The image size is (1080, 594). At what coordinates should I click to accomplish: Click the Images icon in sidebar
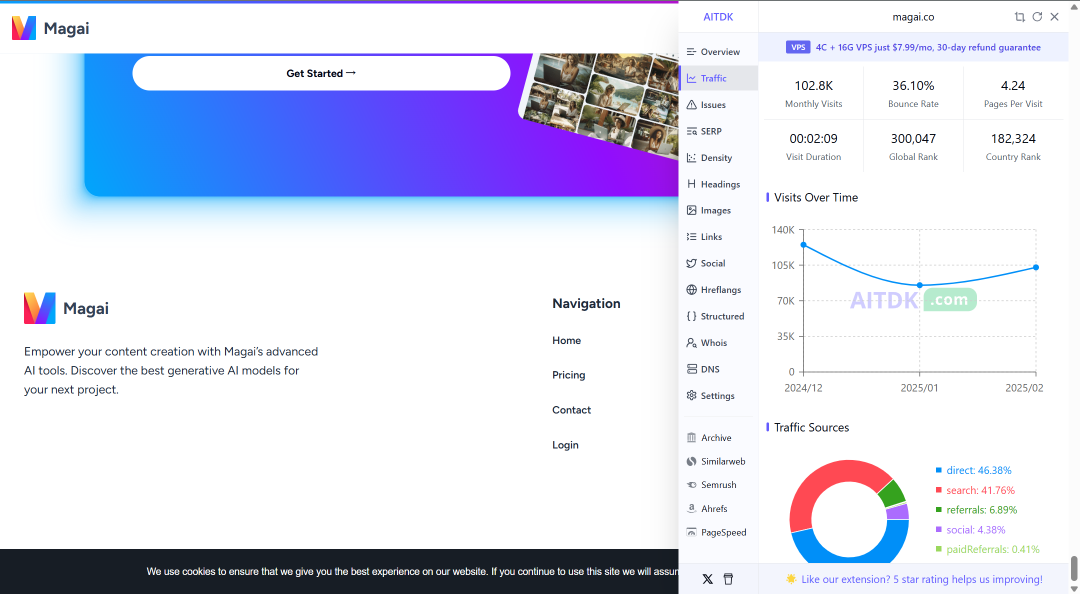[692, 210]
